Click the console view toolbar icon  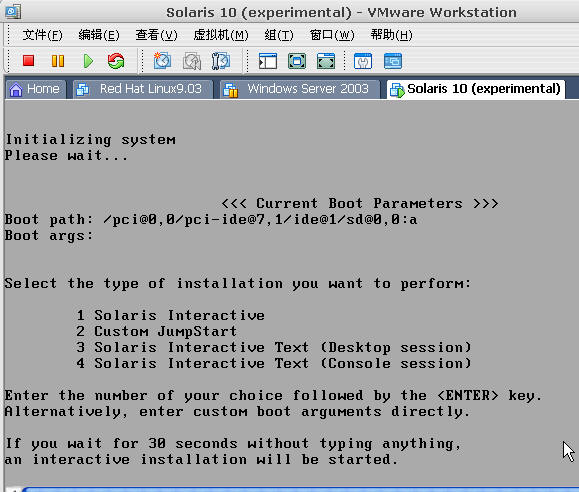coord(393,61)
